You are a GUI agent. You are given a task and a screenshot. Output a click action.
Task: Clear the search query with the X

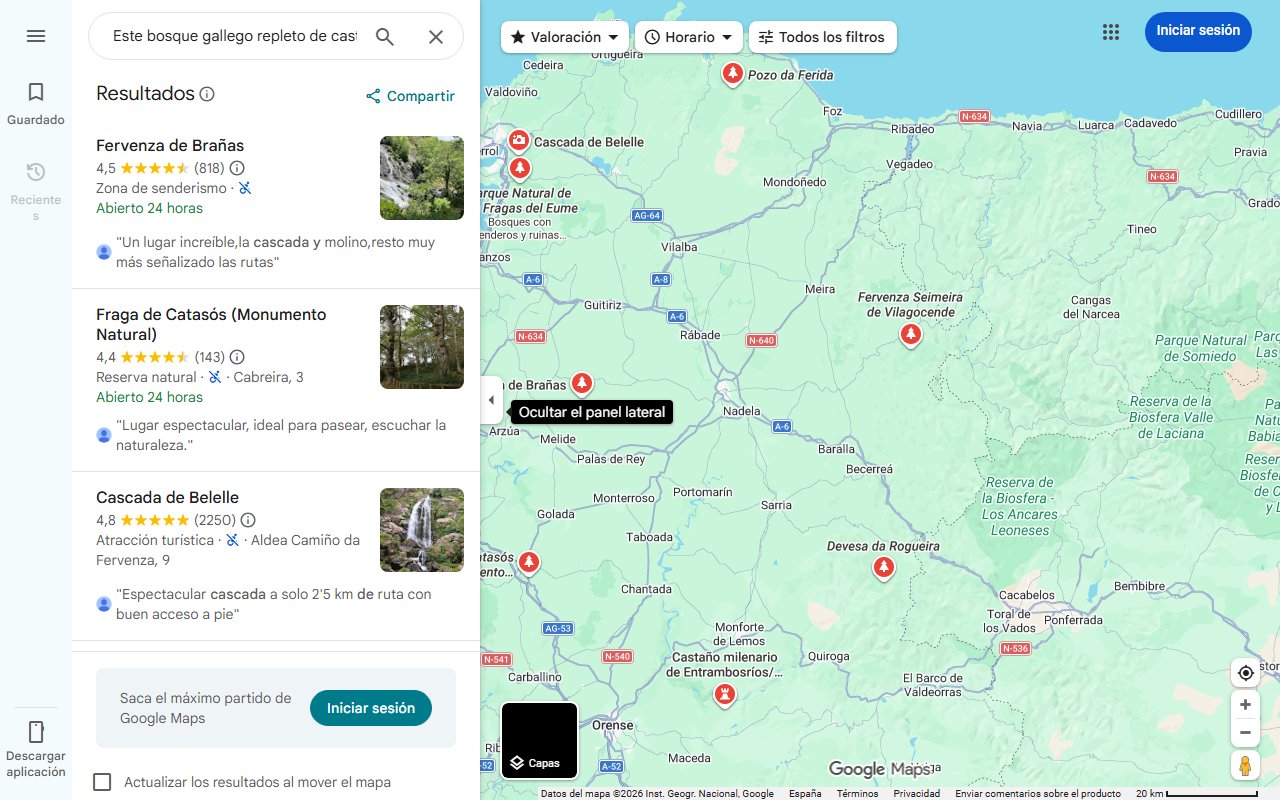coord(436,36)
